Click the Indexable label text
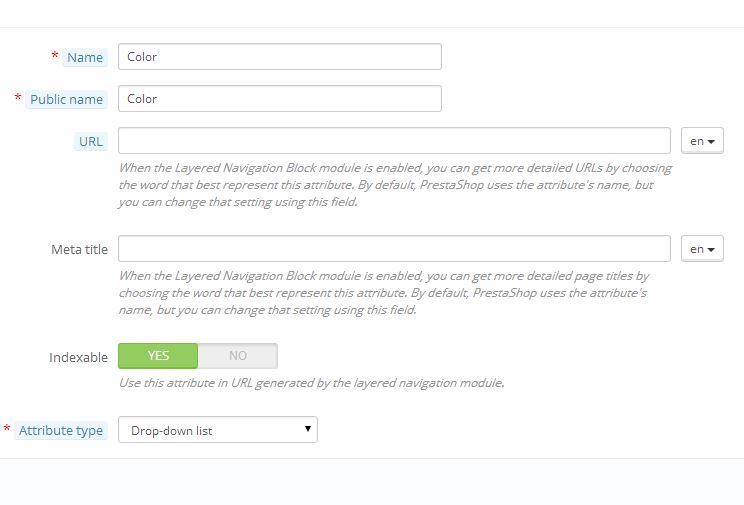 coord(78,357)
